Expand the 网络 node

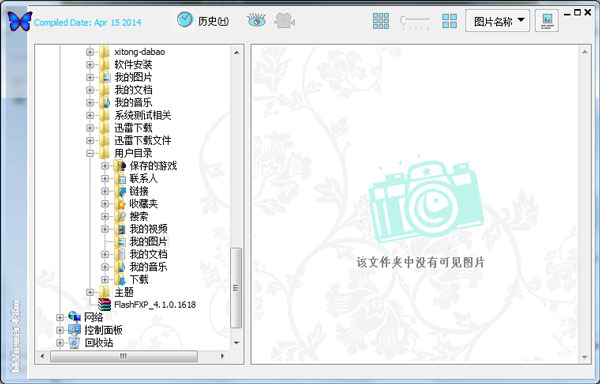pos(60,317)
